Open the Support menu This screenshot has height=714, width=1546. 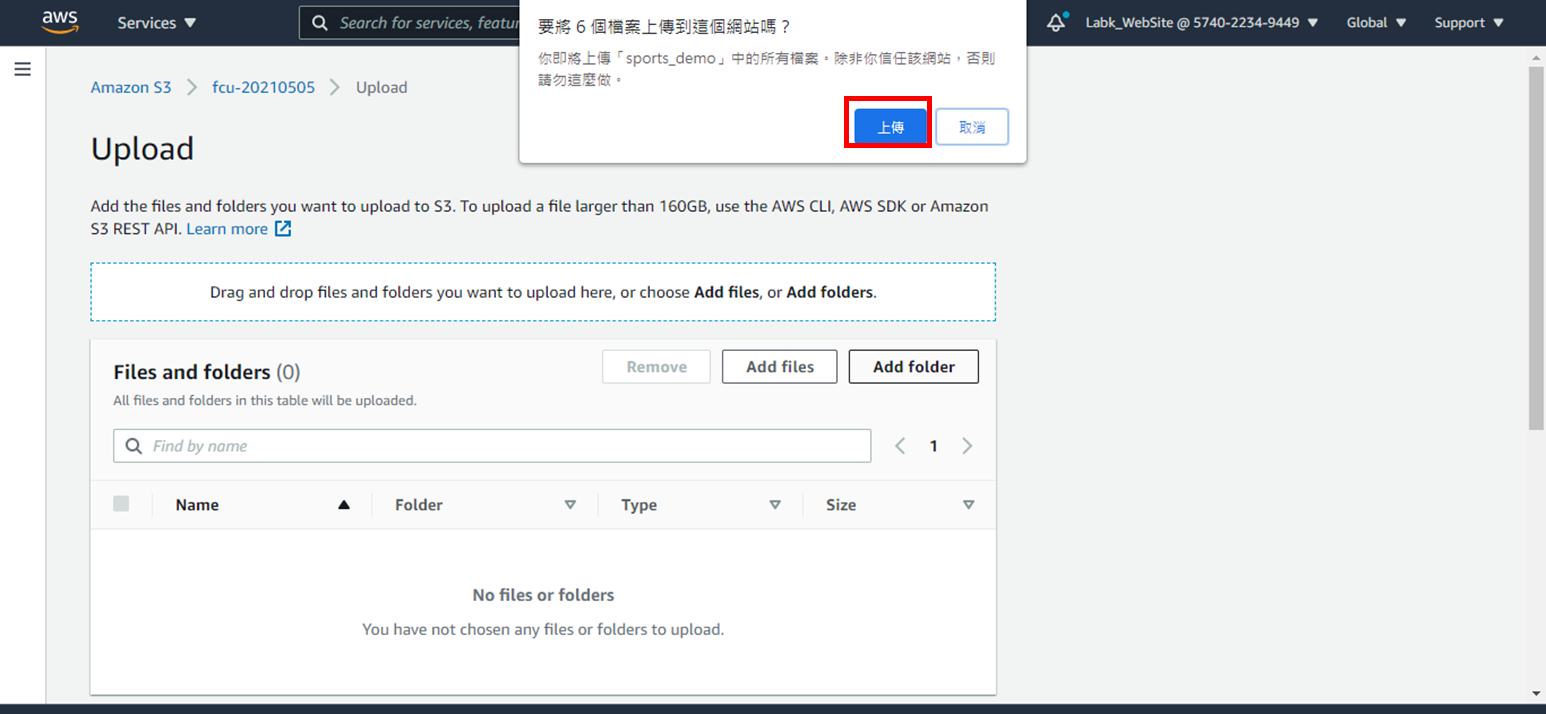tap(1469, 22)
